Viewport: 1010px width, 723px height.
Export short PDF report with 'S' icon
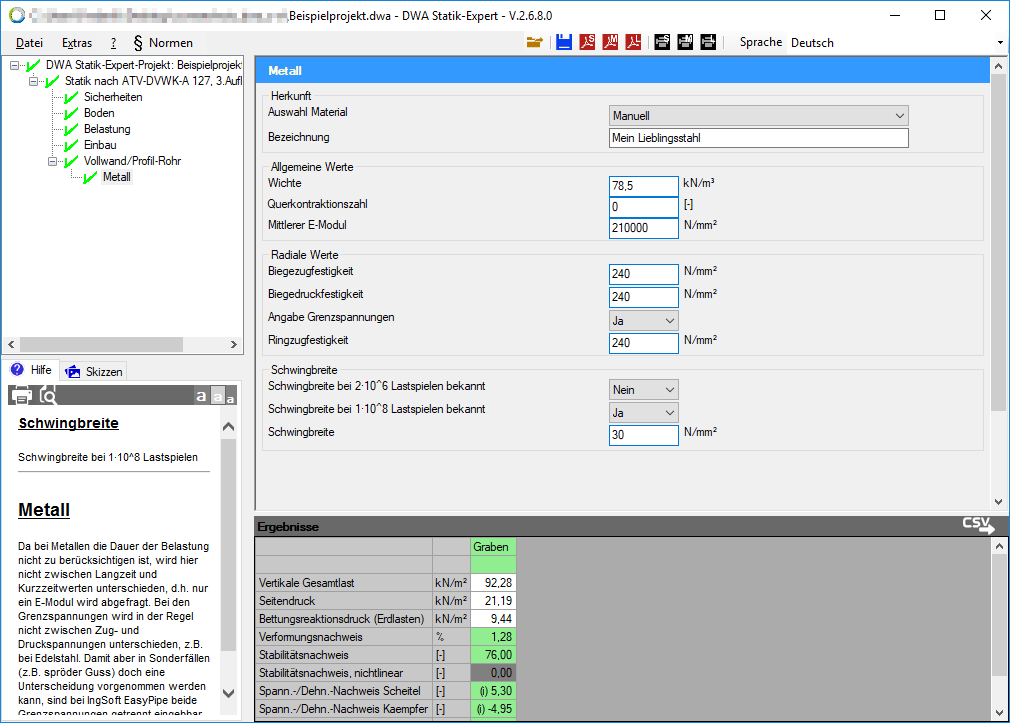(587, 42)
